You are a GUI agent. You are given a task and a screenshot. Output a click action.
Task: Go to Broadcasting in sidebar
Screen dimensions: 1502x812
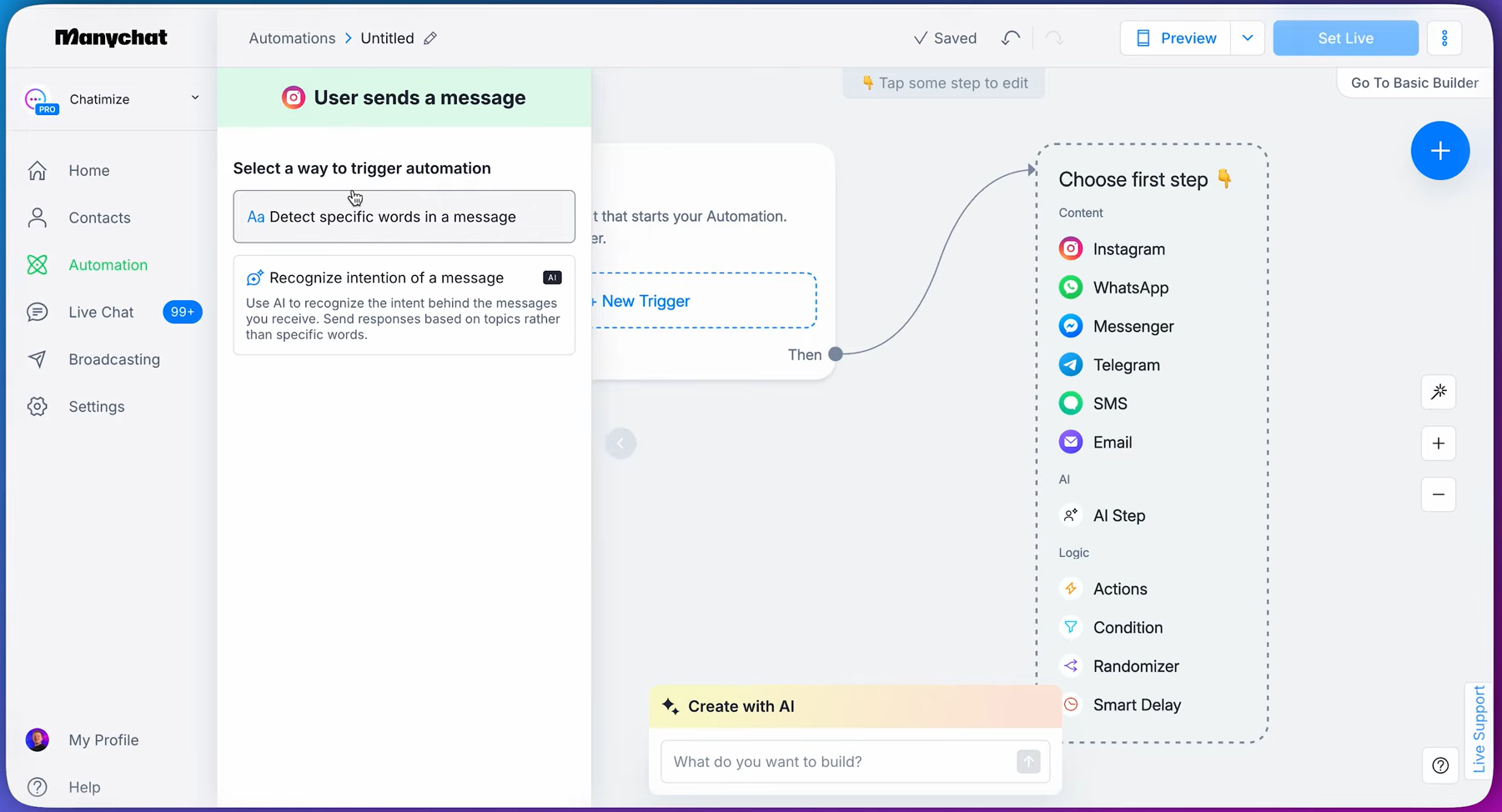(x=114, y=359)
